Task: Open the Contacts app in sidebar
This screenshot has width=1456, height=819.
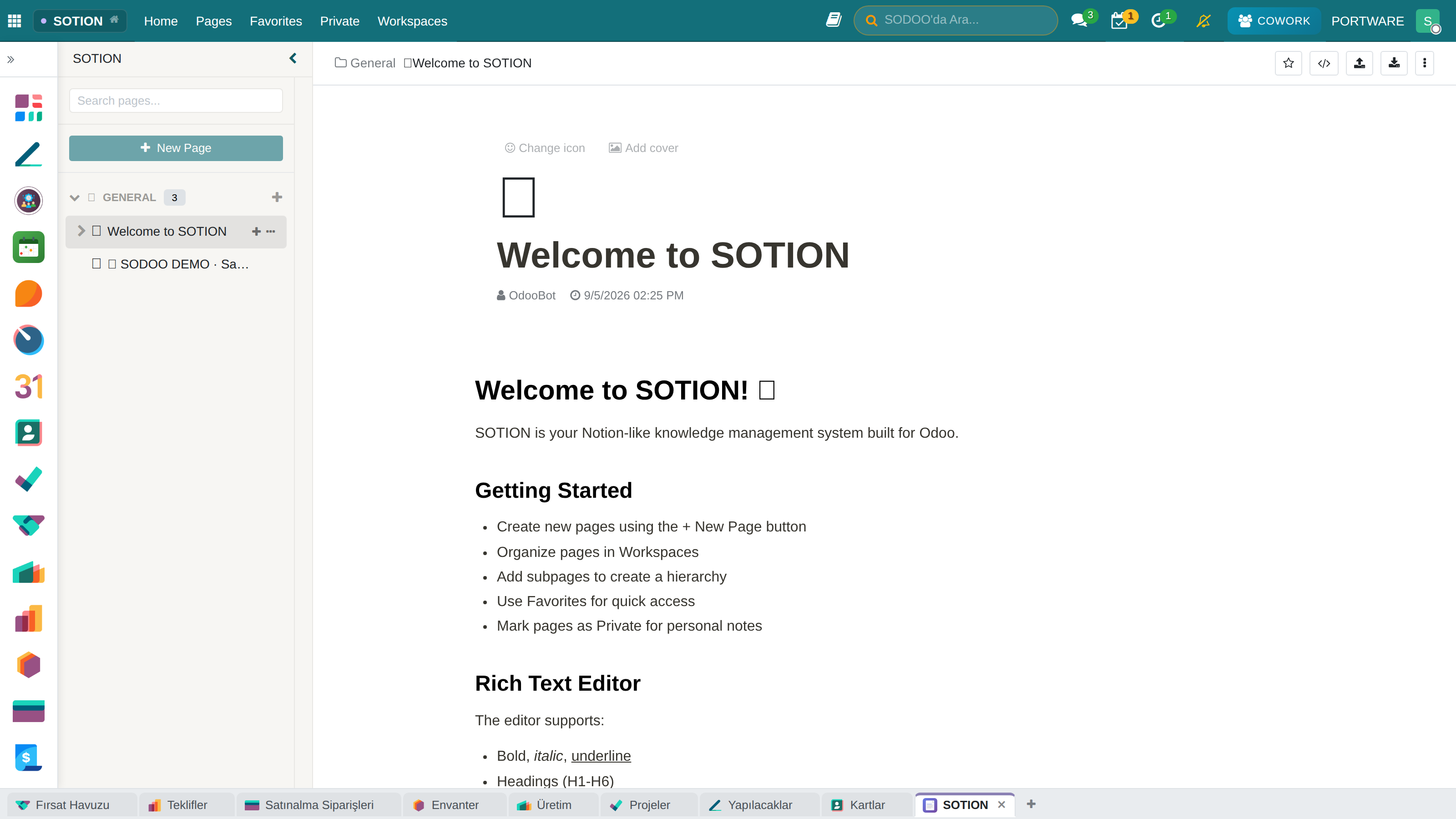Action: pos(29,433)
